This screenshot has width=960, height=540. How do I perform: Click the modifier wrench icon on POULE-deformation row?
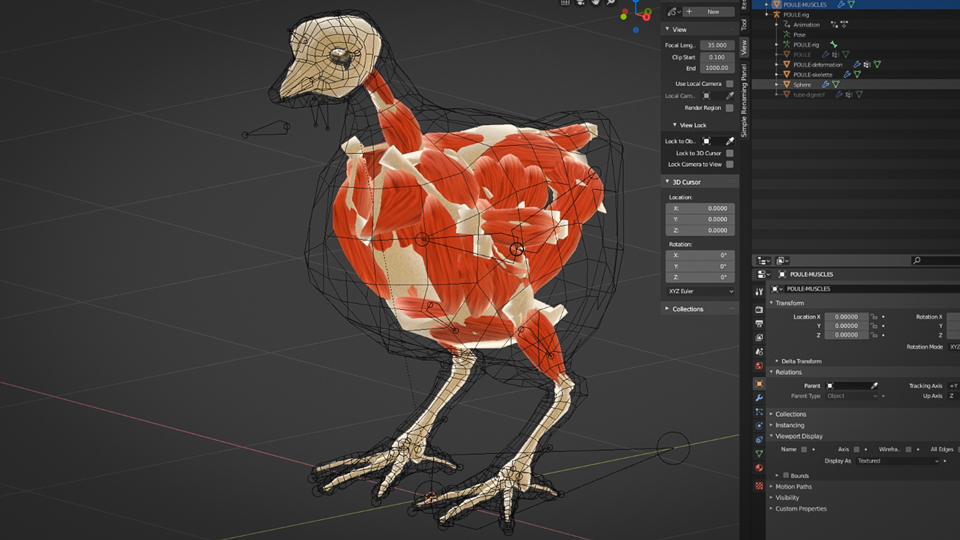[x=857, y=64]
